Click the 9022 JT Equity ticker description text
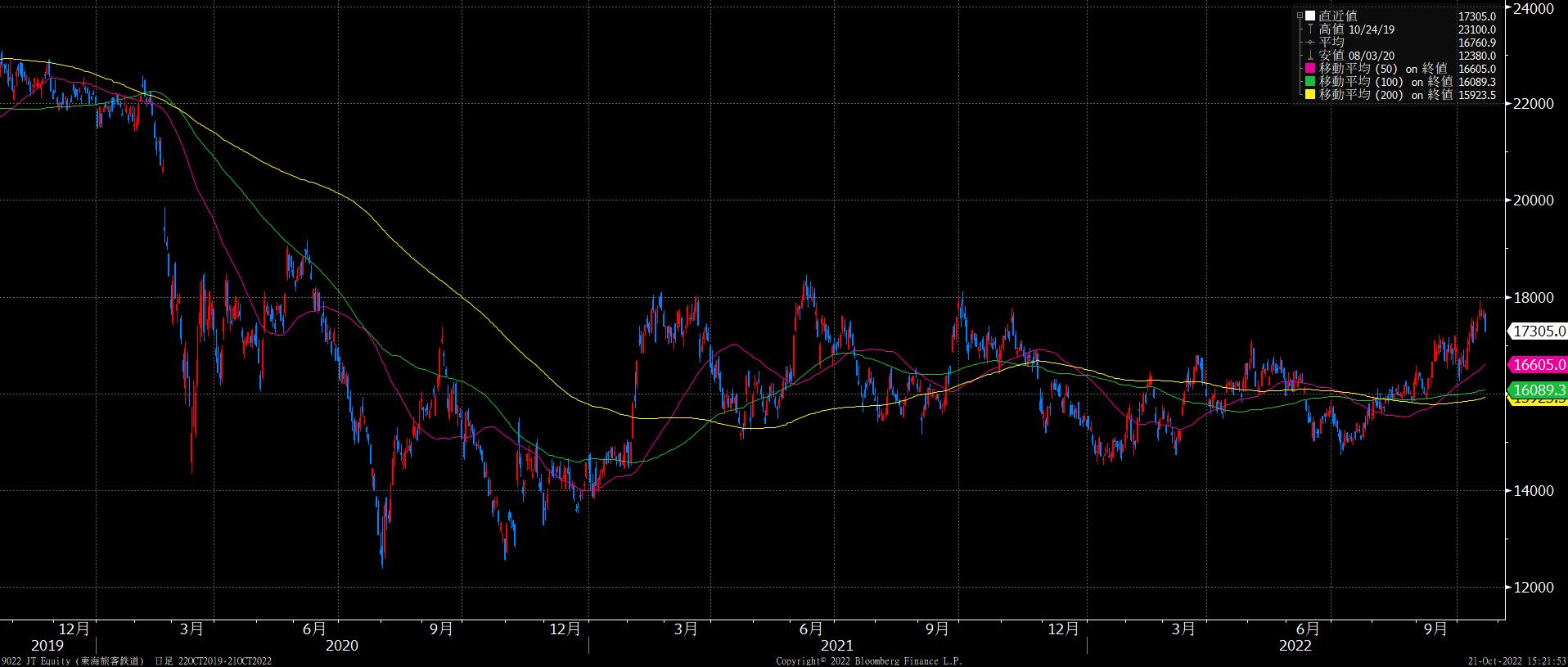This screenshot has width=1568, height=667. (x=74, y=660)
